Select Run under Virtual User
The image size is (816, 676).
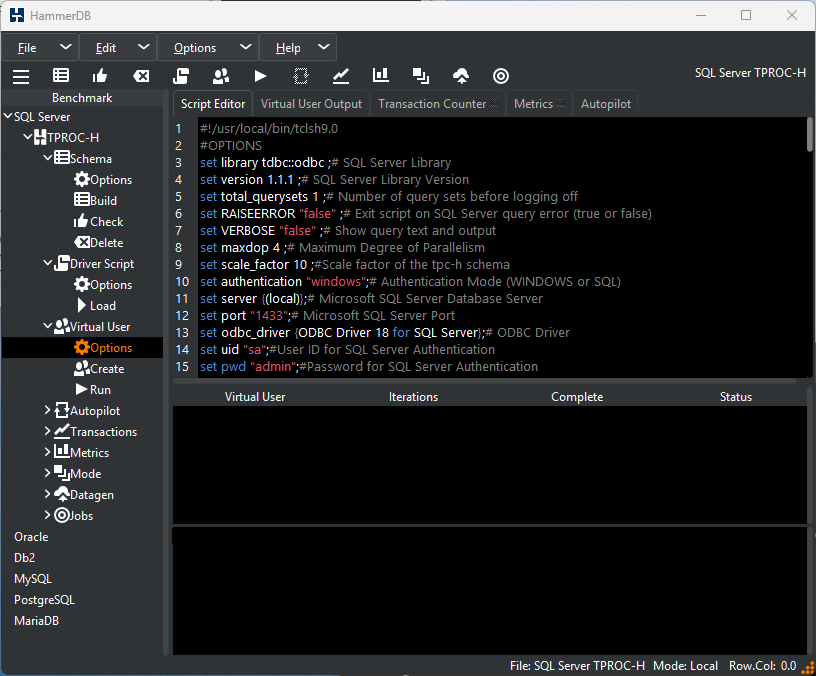[x=93, y=390]
